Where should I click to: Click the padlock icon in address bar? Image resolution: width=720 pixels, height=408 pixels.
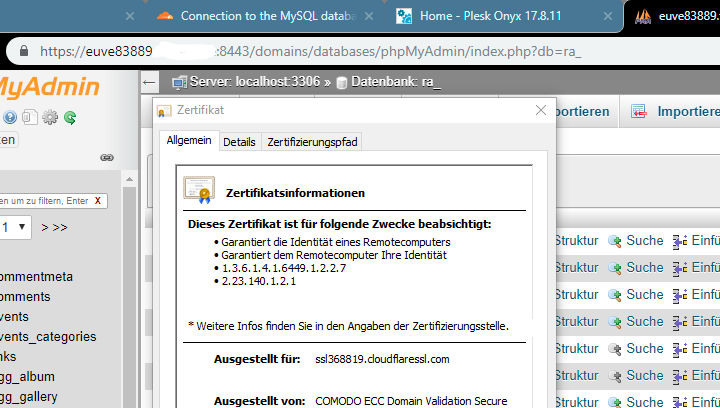(x=24, y=50)
